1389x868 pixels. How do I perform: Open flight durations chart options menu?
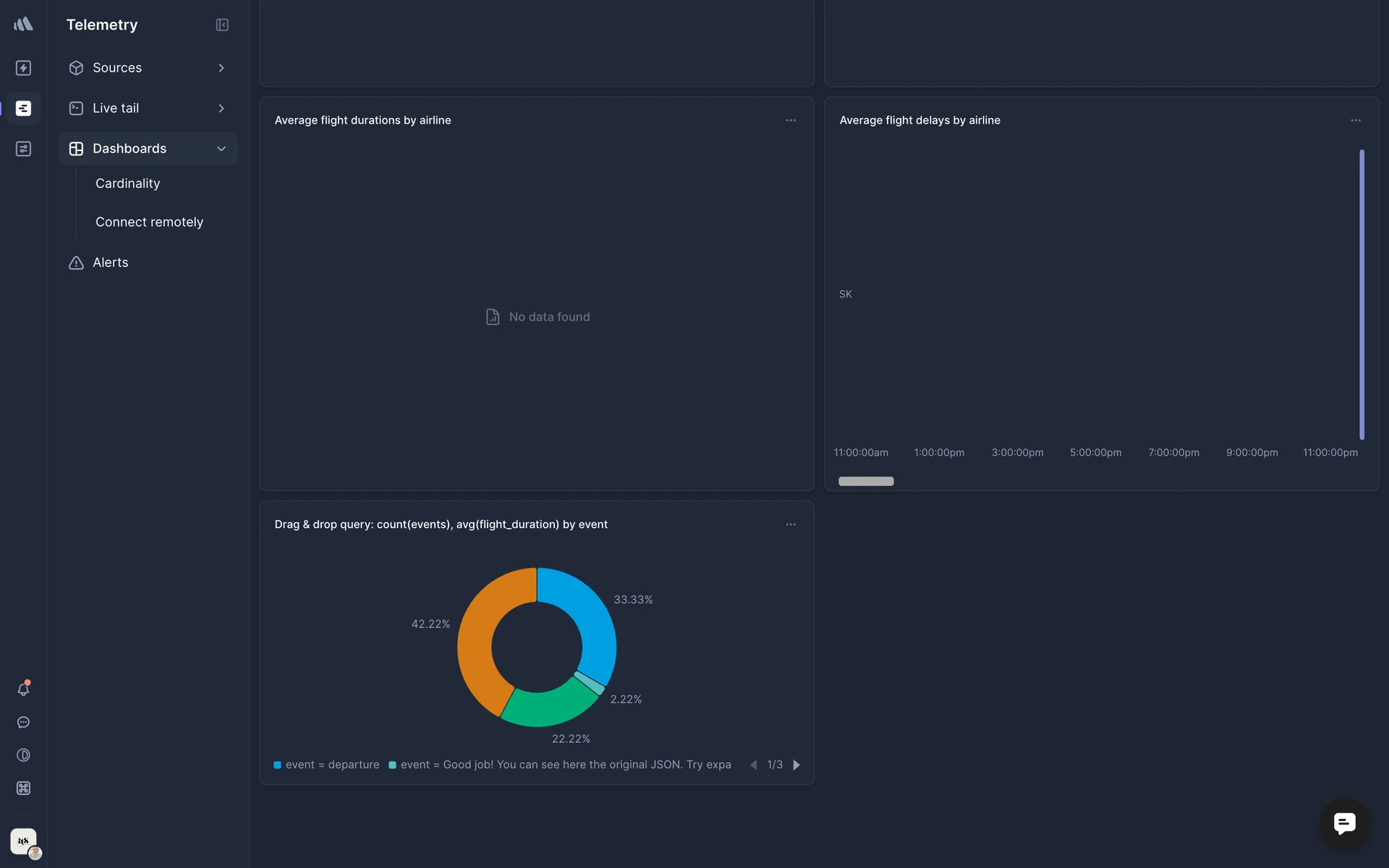[791, 121]
